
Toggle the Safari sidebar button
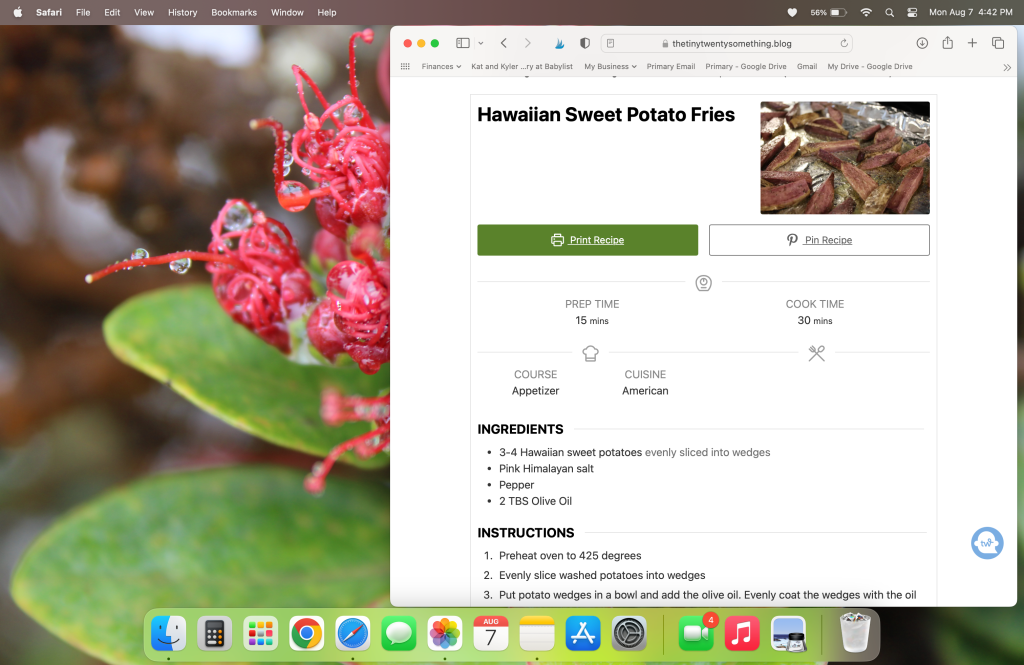click(x=462, y=43)
